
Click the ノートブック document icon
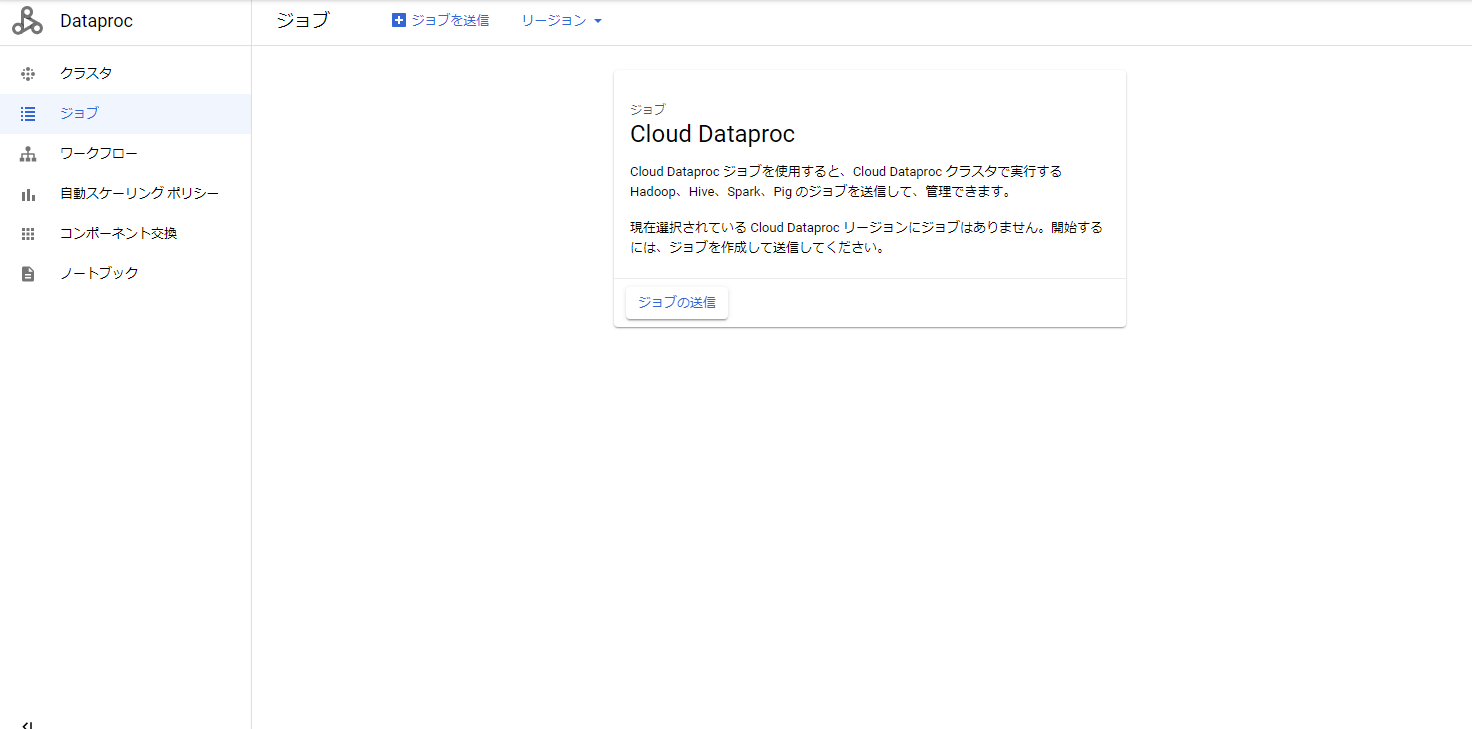tap(28, 273)
